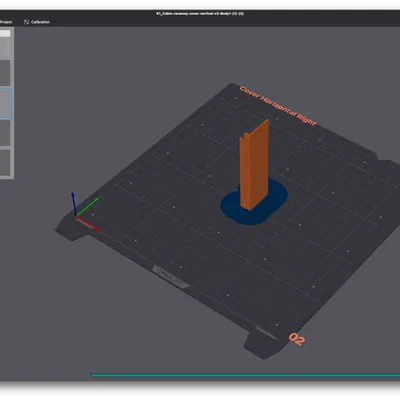Click the plate number 02 label
This screenshot has width=400, height=400.
coord(296,339)
